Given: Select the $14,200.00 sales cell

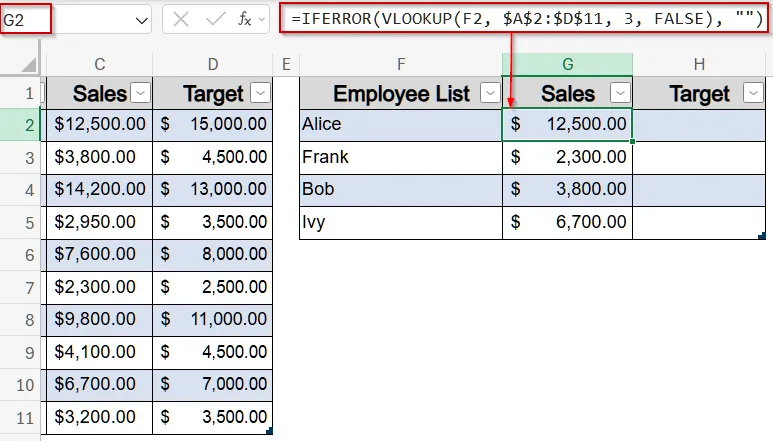Looking at the screenshot, I should 100,190.
